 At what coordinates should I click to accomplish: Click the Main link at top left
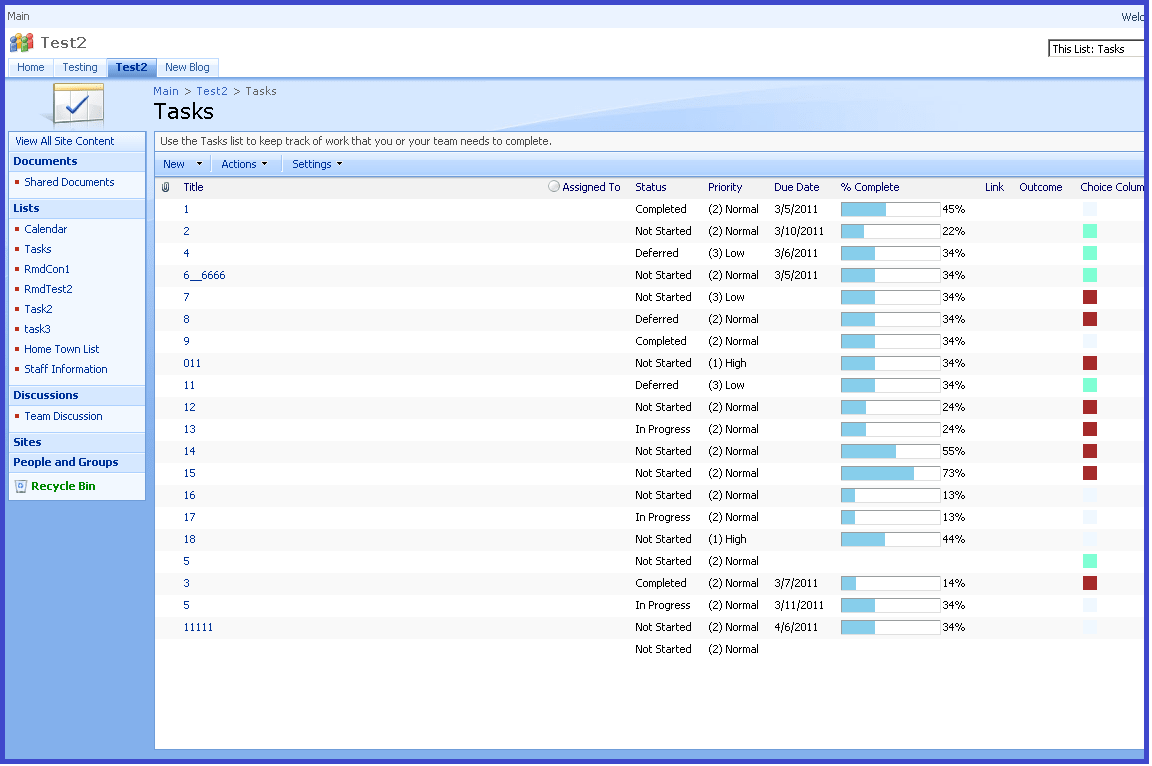tap(18, 16)
